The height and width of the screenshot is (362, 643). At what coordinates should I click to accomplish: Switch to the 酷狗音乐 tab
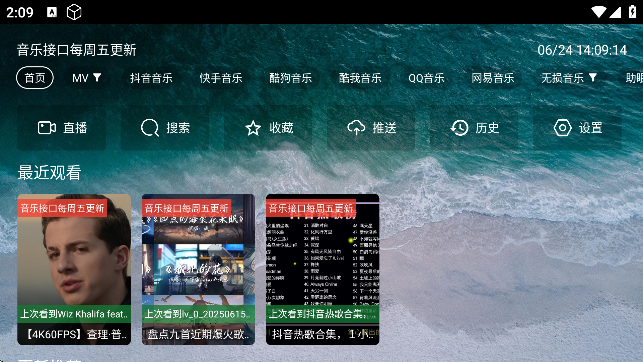click(290, 78)
